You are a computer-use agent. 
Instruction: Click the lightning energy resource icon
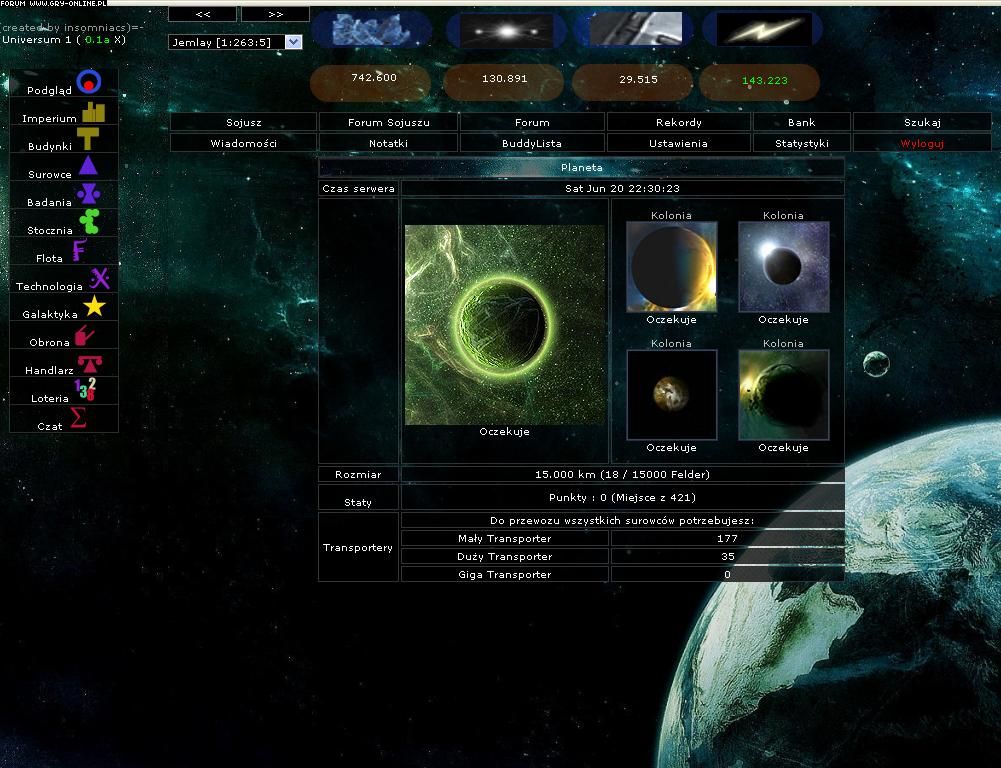[764, 29]
